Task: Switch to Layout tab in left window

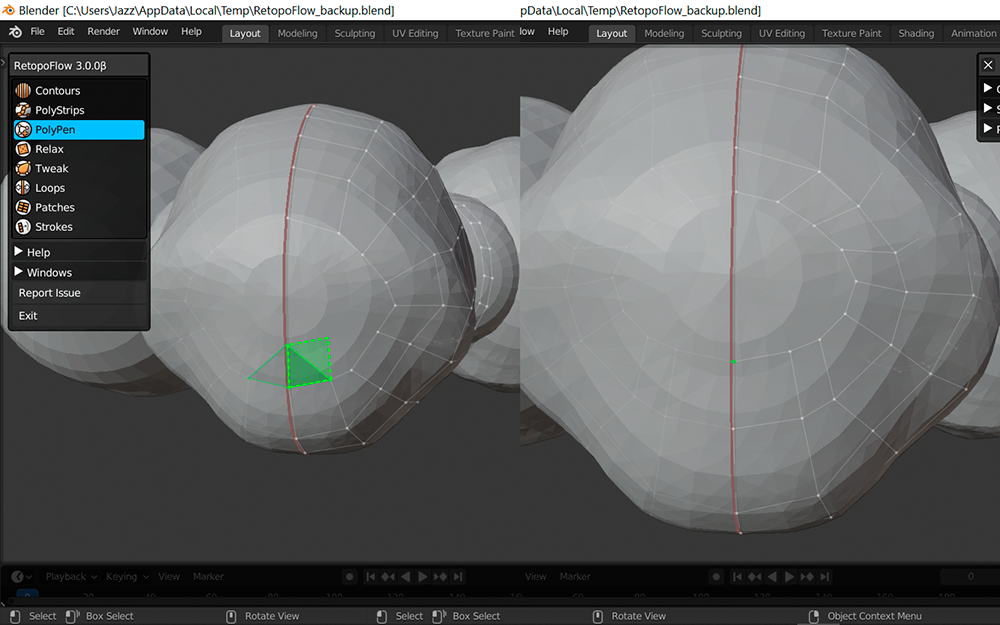Action: pyautogui.click(x=245, y=33)
